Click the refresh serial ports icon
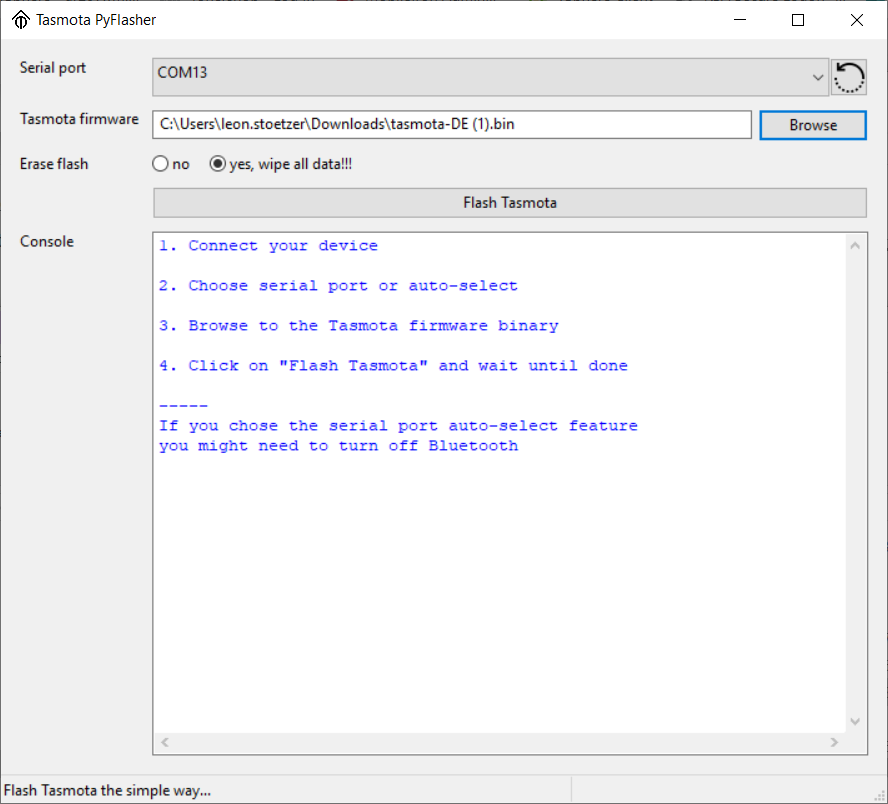Image resolution: width=888 pixels, height=804 pixels. (x=848, y=78)
